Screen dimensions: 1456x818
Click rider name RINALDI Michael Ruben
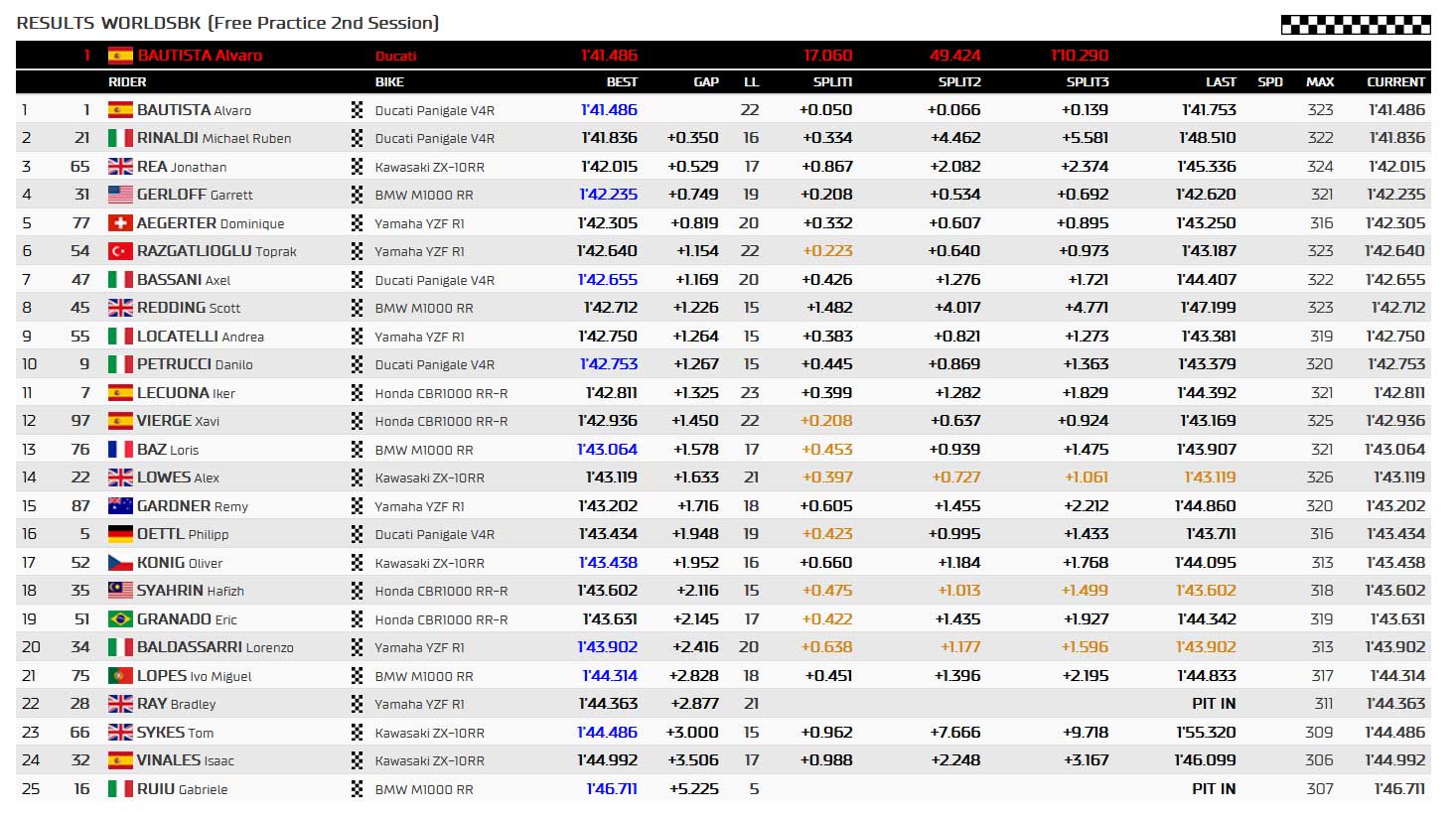(x=214, y=138)
